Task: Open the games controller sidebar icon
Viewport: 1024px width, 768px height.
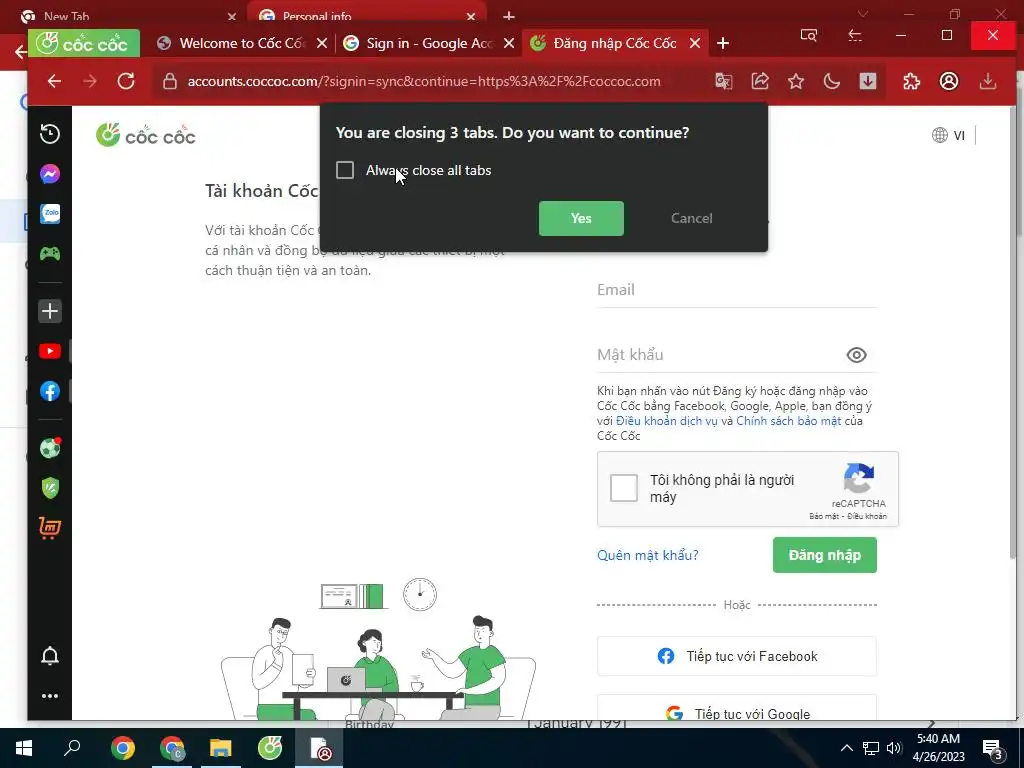Action: (50, 253)
